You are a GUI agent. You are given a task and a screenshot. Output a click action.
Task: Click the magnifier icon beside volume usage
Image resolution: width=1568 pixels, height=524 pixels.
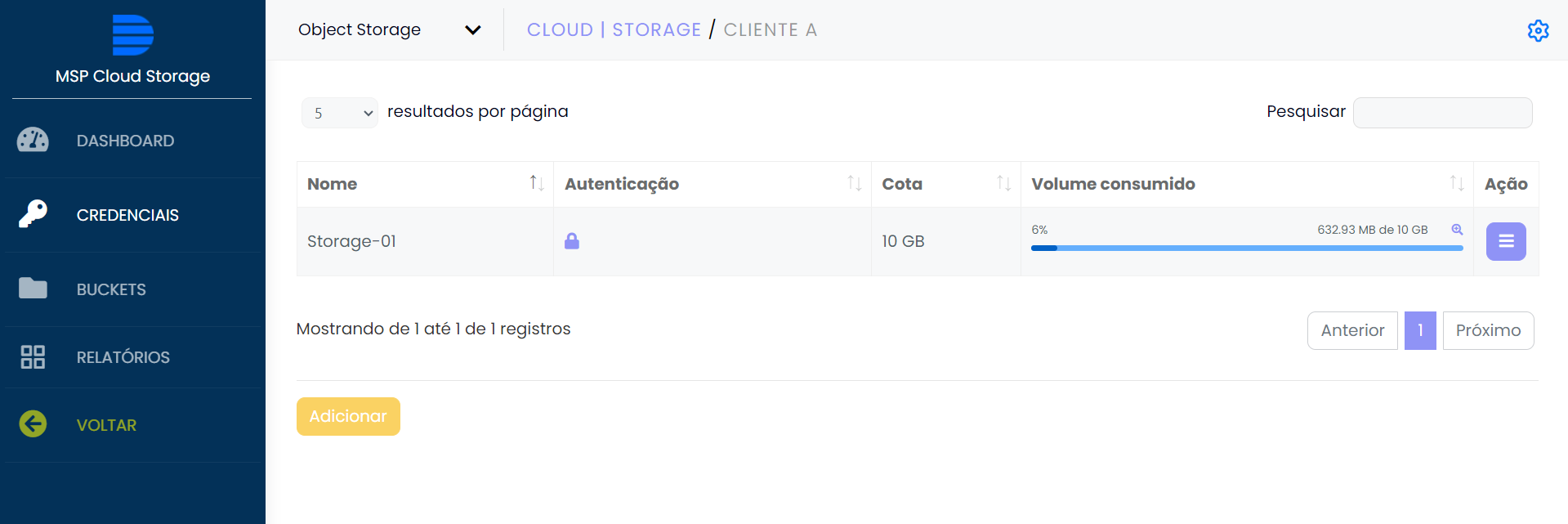click(1457, 230)
